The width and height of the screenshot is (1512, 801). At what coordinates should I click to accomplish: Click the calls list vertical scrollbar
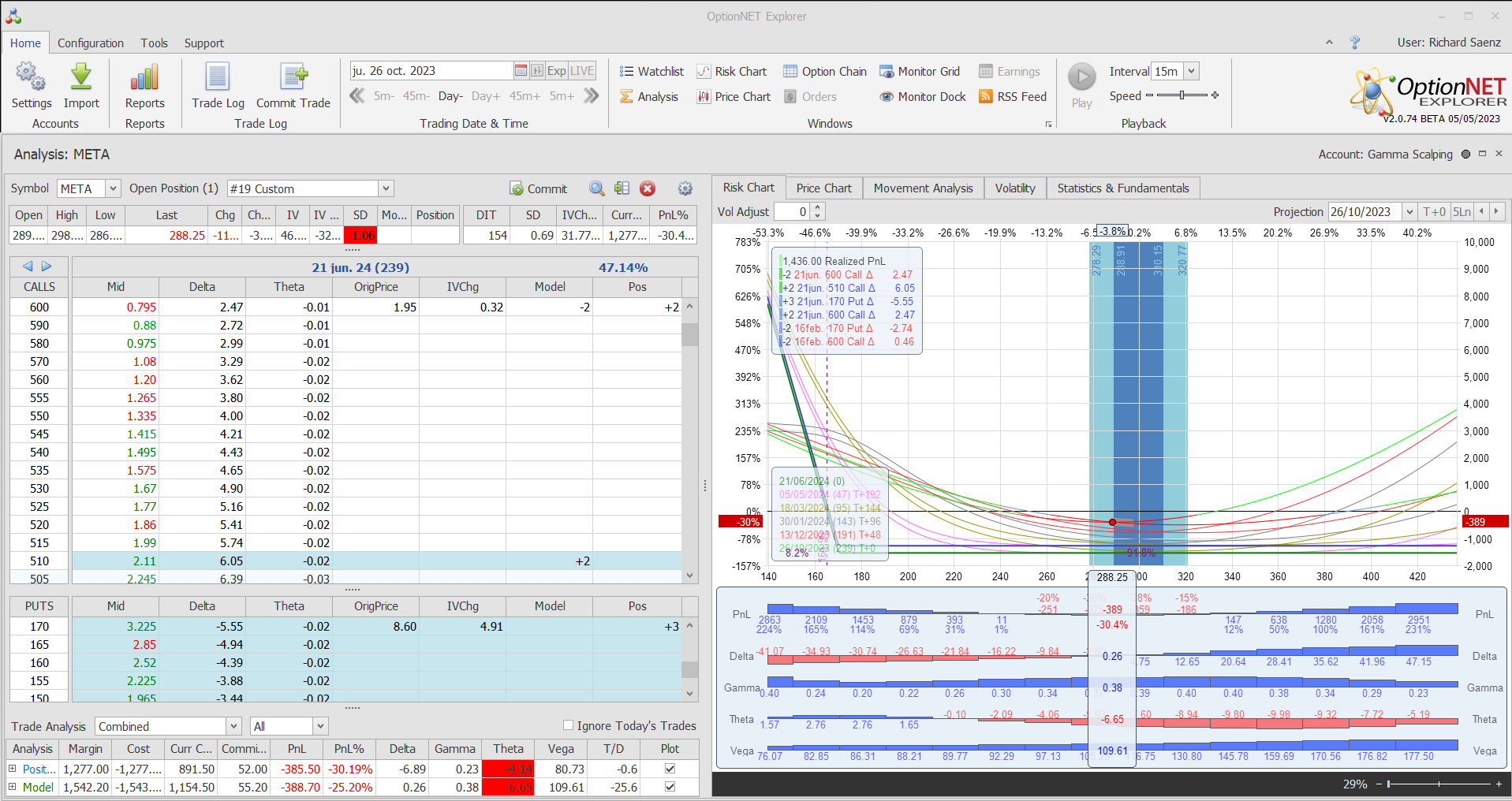tap(690, 443)
